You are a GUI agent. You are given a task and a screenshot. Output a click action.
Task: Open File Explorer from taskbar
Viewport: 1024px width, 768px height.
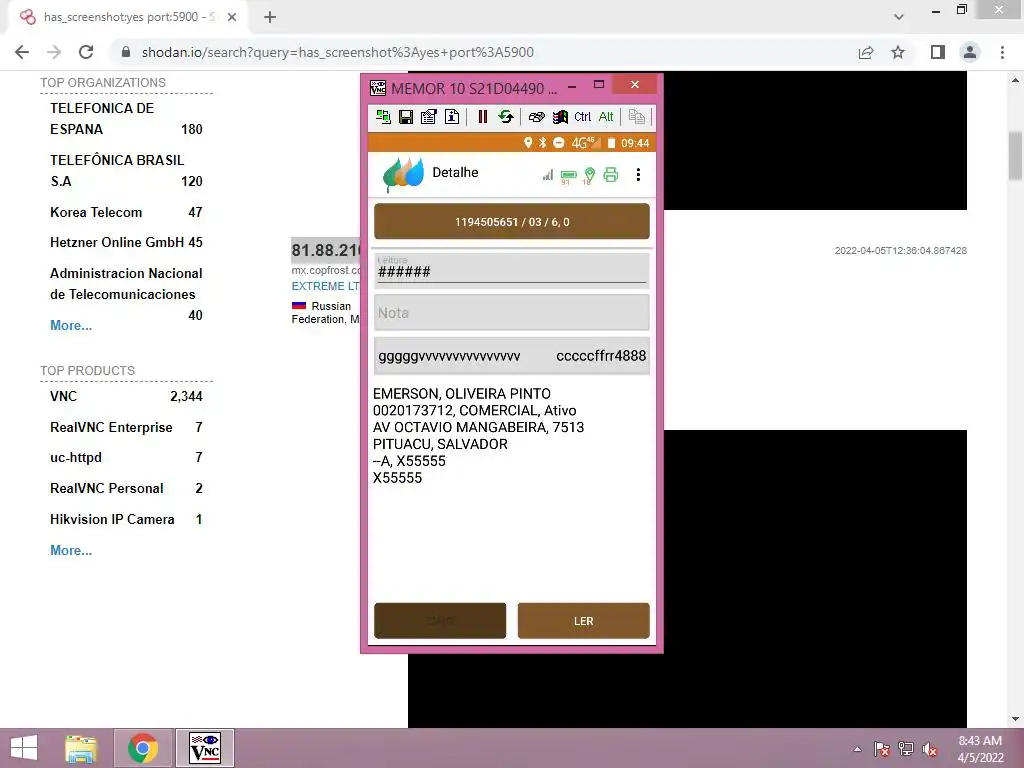[81, 748]
